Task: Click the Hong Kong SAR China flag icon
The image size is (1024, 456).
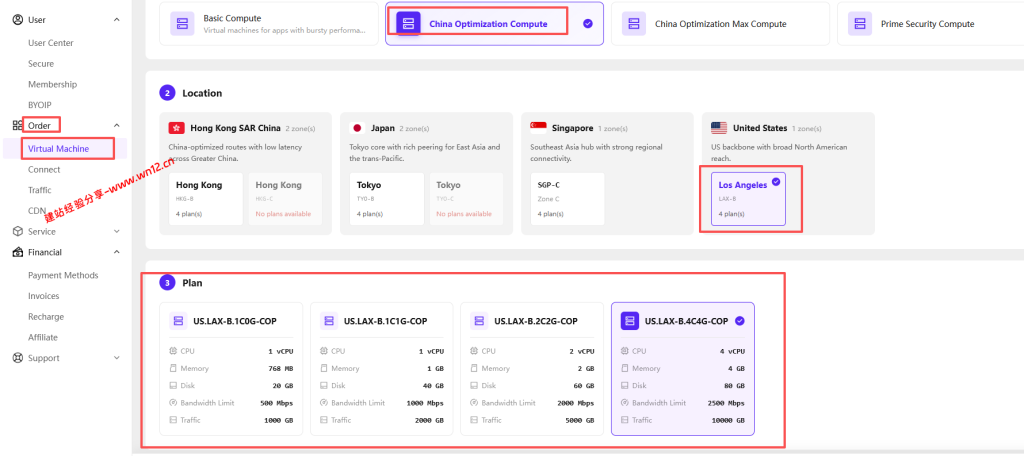Action: [x=176, y=128]
